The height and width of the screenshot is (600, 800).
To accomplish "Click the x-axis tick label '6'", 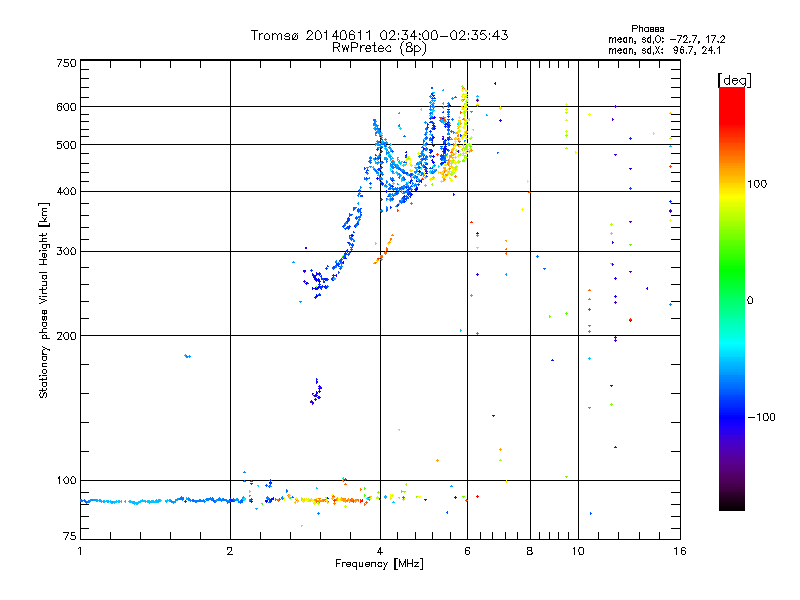I will coord(467,551).
